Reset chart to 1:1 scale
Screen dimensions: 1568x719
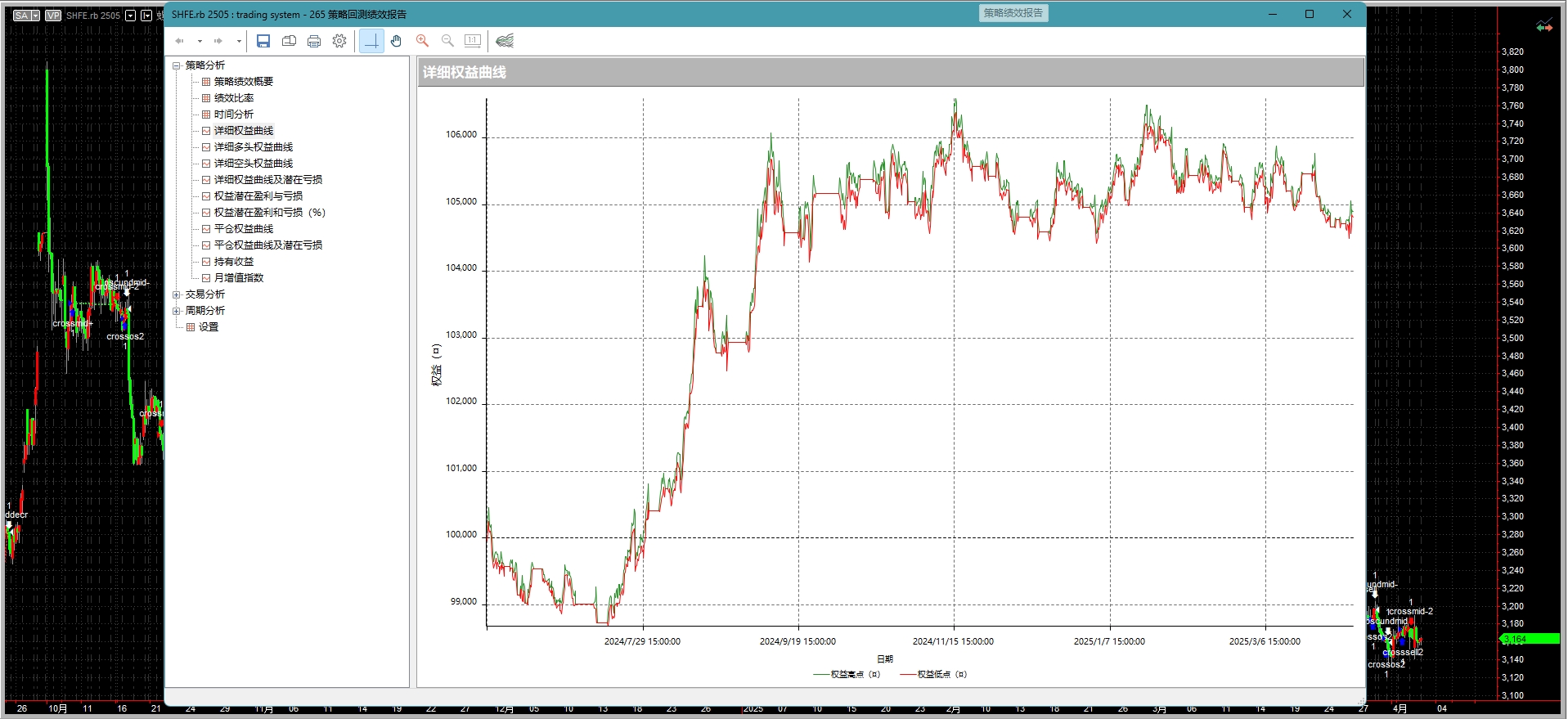(473, 41)
